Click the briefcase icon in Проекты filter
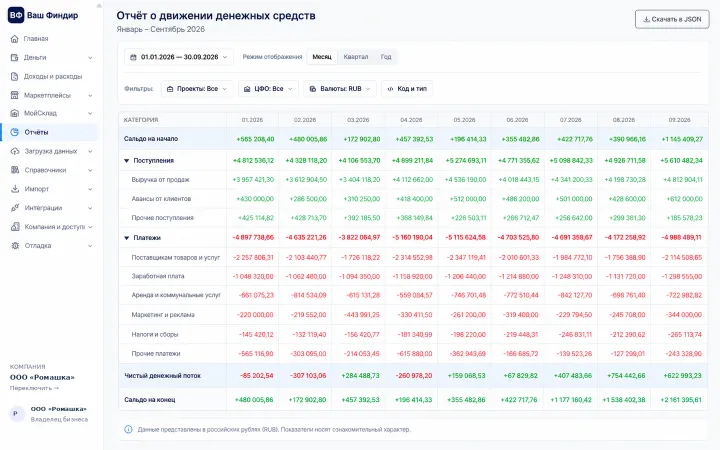Screen dimensions: 720x450 point(170,89)
